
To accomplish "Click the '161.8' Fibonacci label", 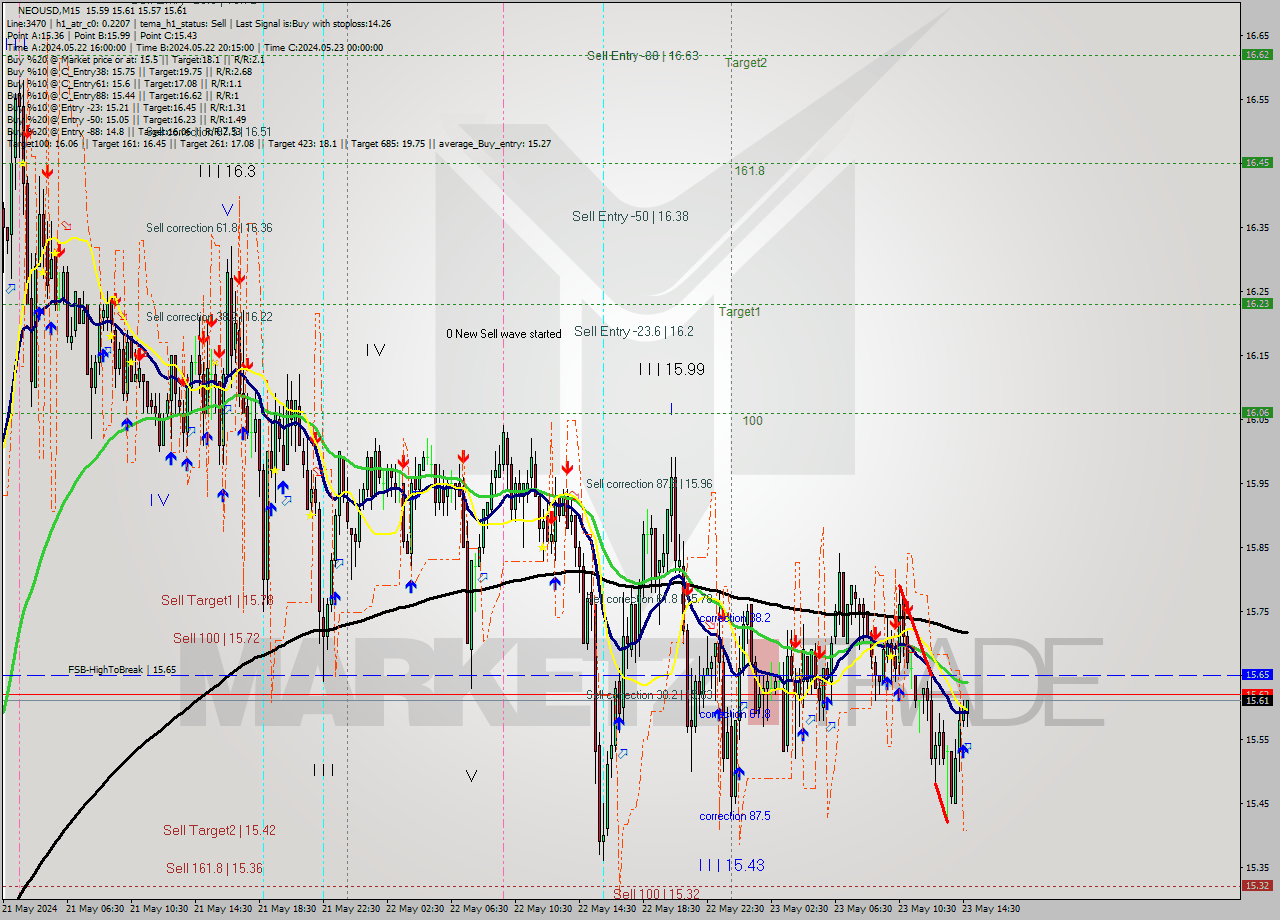I will click(x=749, y=171).
